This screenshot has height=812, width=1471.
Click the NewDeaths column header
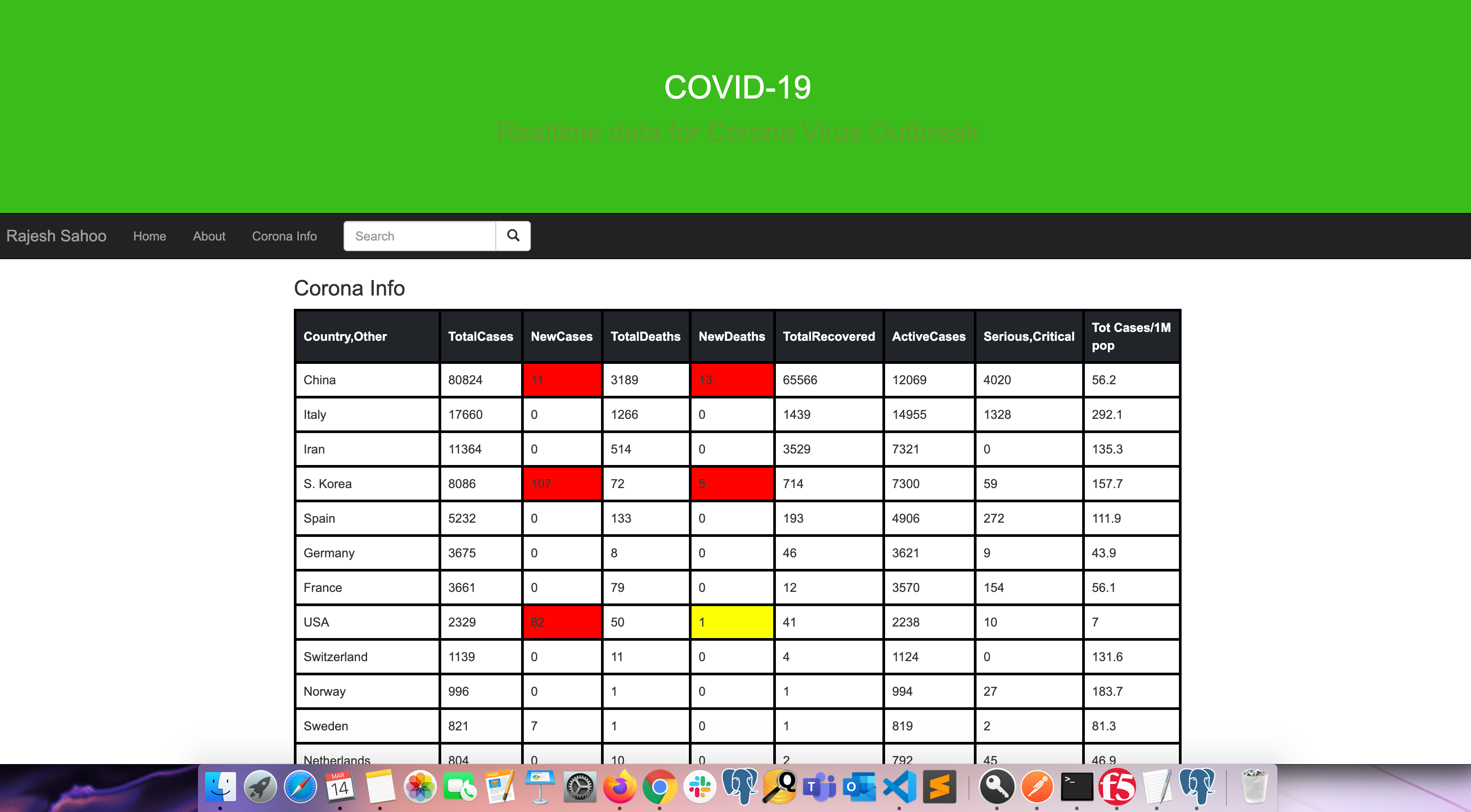pos(732,336)
